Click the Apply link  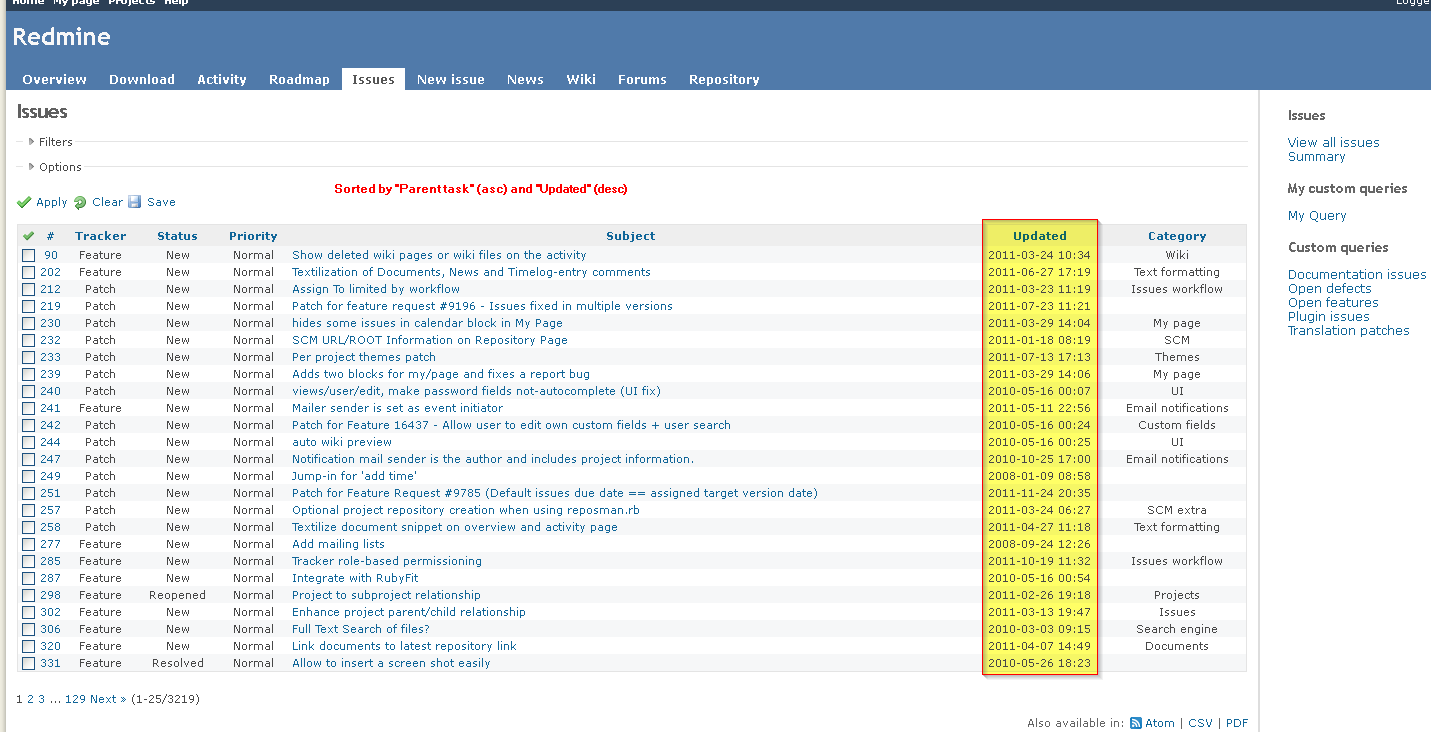tap(52, 202)
